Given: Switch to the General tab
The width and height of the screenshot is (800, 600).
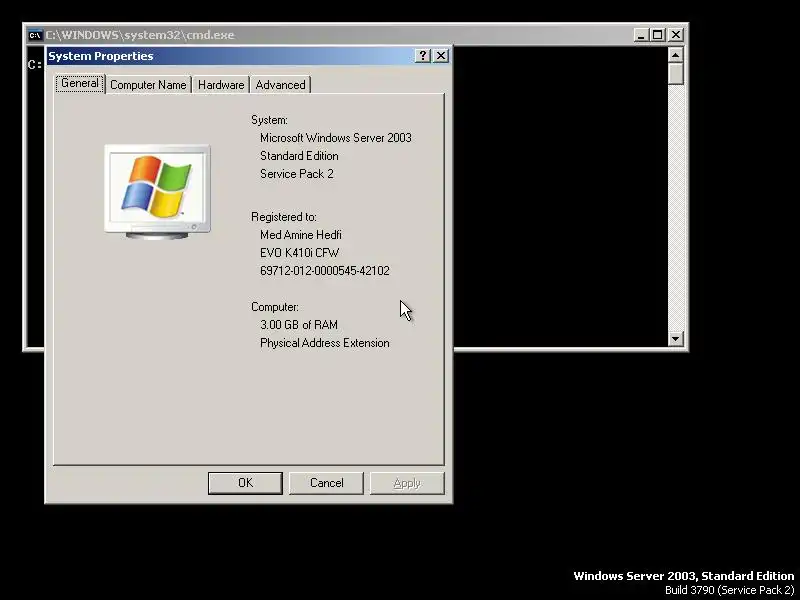Looking at the screenshot, I should [x=80, y=84].
